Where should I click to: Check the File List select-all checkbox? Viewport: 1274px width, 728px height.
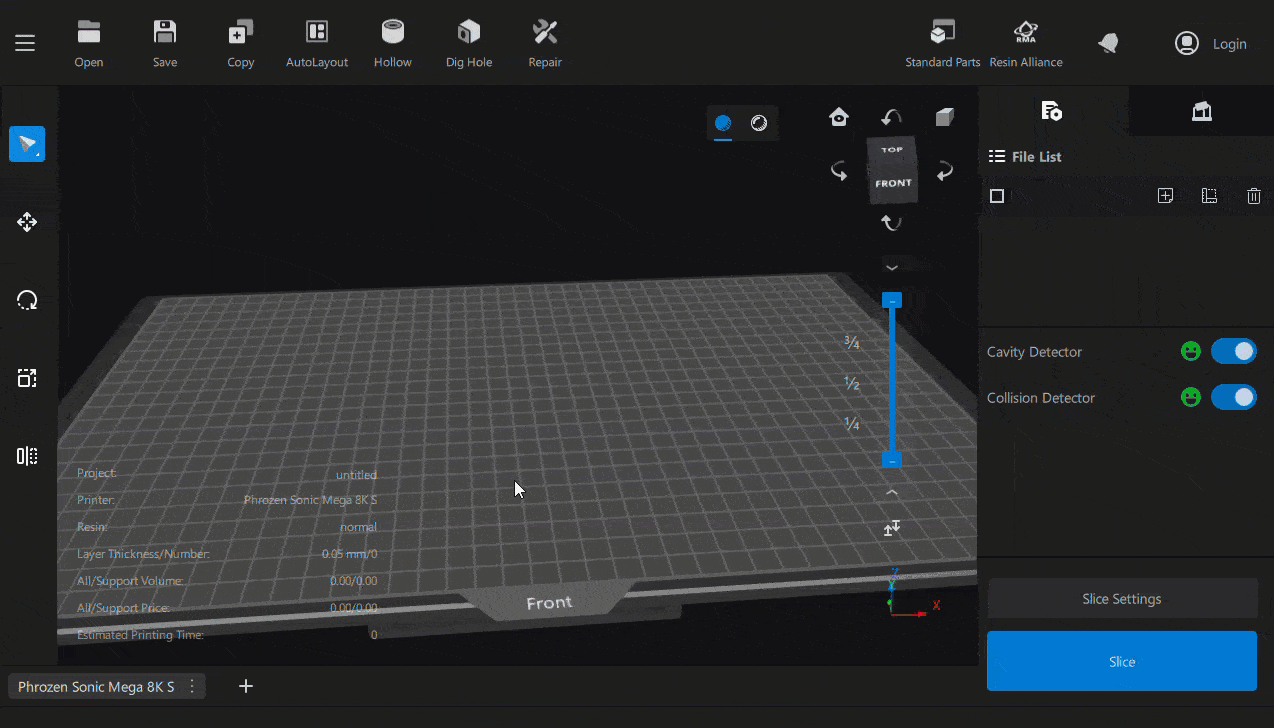[997, 196]
